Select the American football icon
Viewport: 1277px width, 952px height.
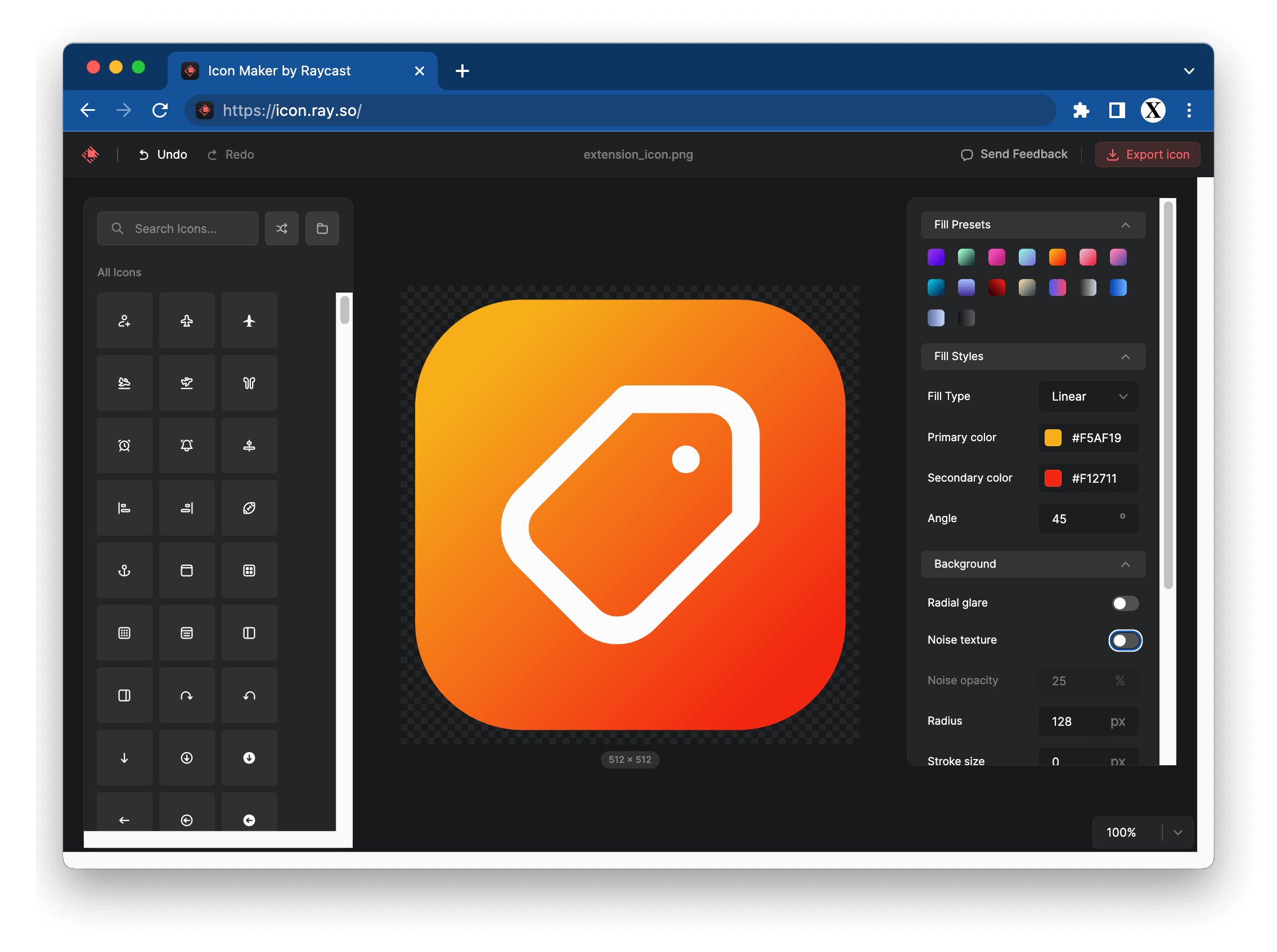(249, 508)
